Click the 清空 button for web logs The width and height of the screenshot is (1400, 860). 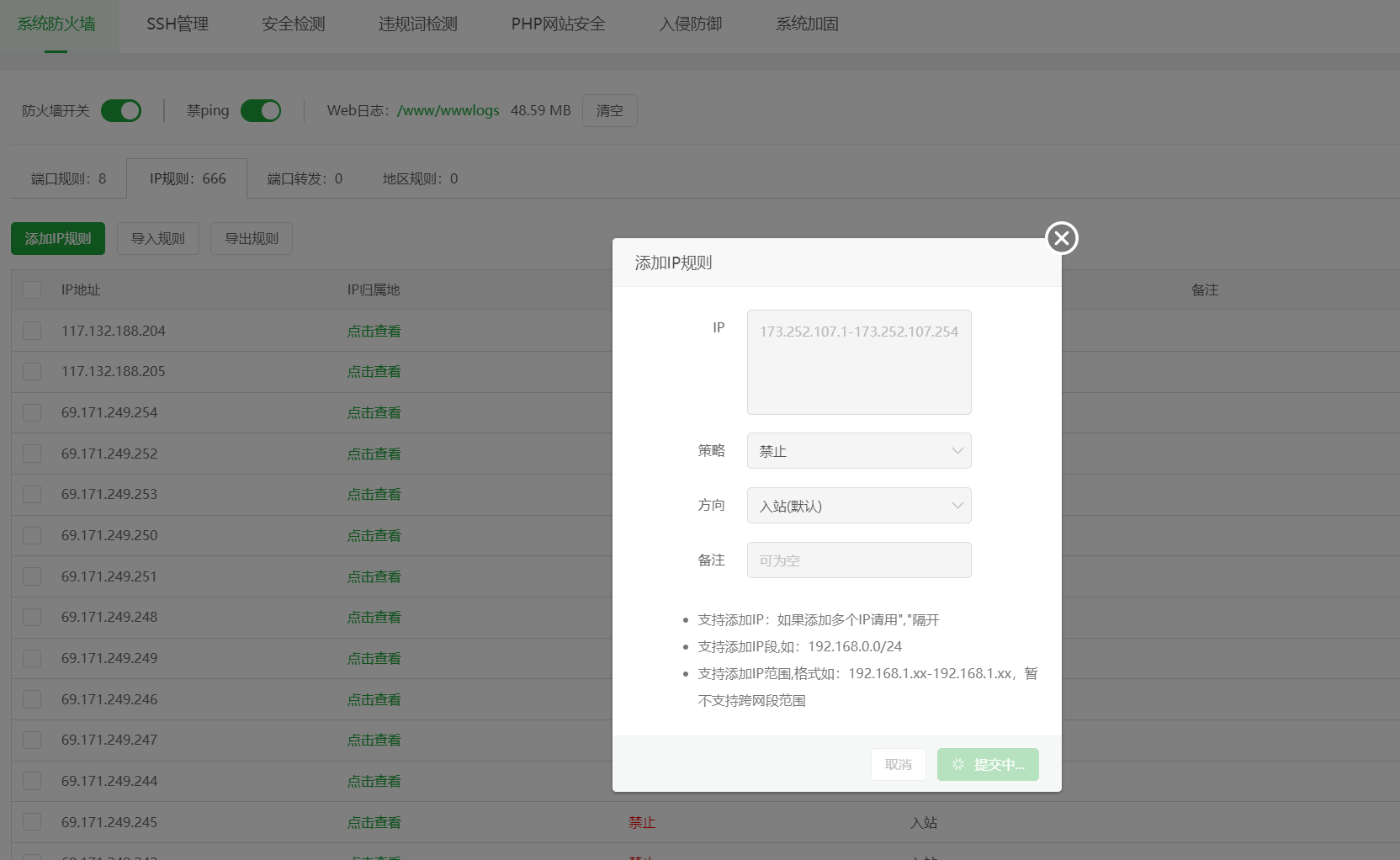click(x=610, y=110)
